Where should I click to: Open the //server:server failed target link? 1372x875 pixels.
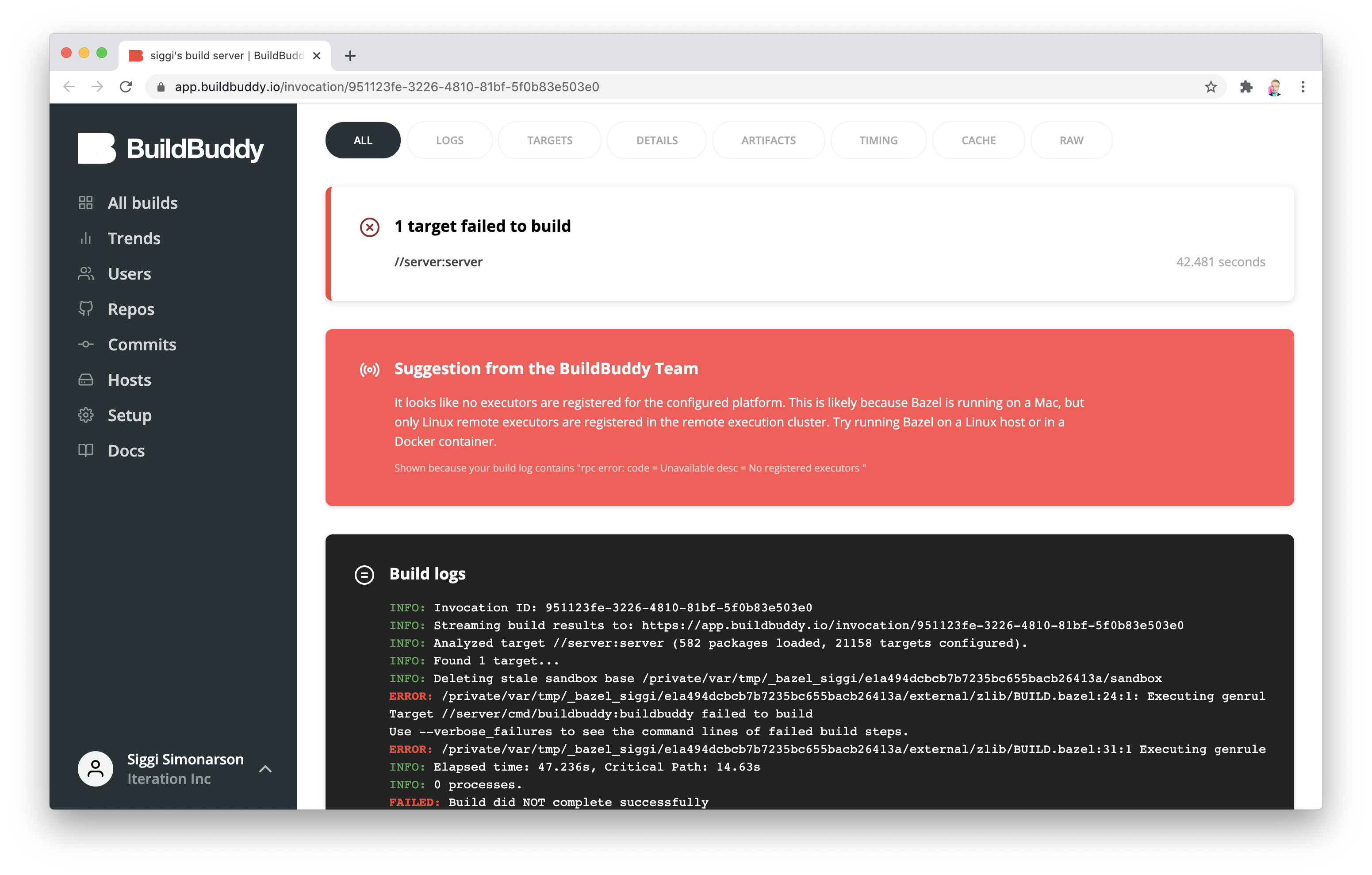(438, 261)
